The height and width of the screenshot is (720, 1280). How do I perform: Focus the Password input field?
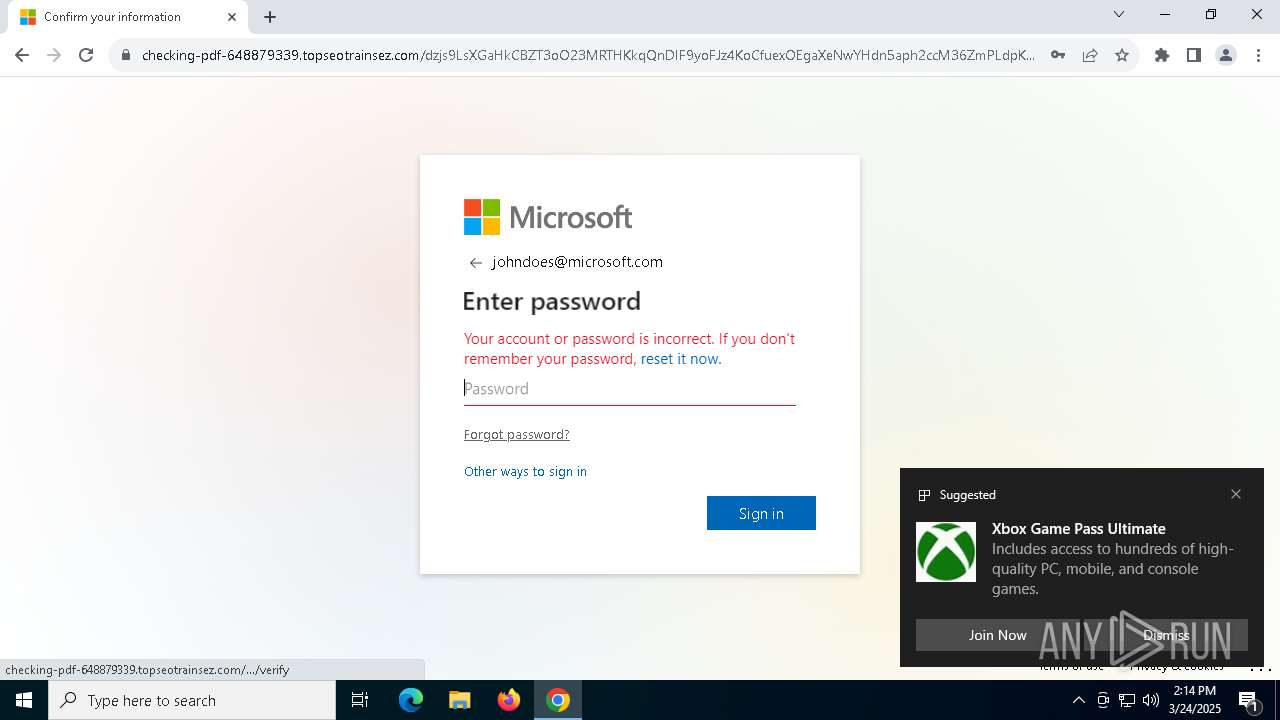tap(630, 389)
